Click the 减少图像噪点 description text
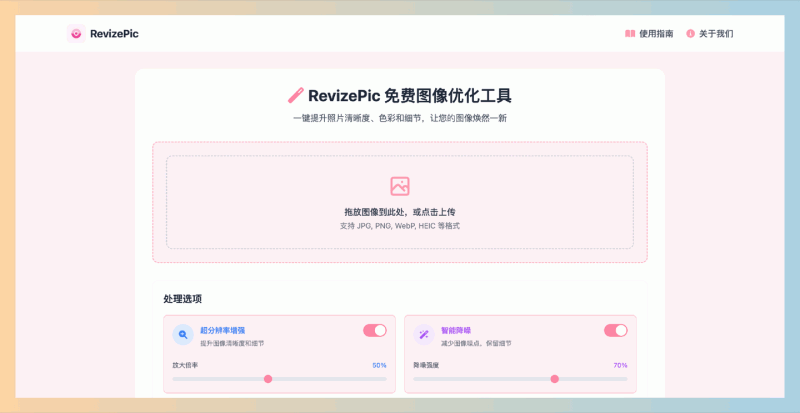The image size is (800, 413). pyautogui.click(x=476, y=344)
